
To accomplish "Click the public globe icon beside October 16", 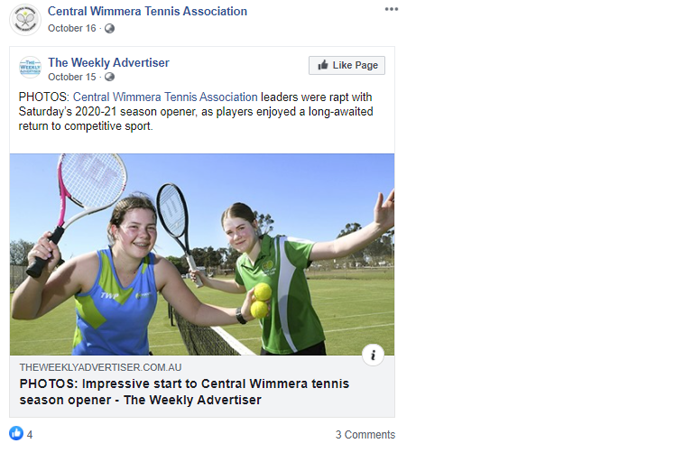I will (109, 29).
